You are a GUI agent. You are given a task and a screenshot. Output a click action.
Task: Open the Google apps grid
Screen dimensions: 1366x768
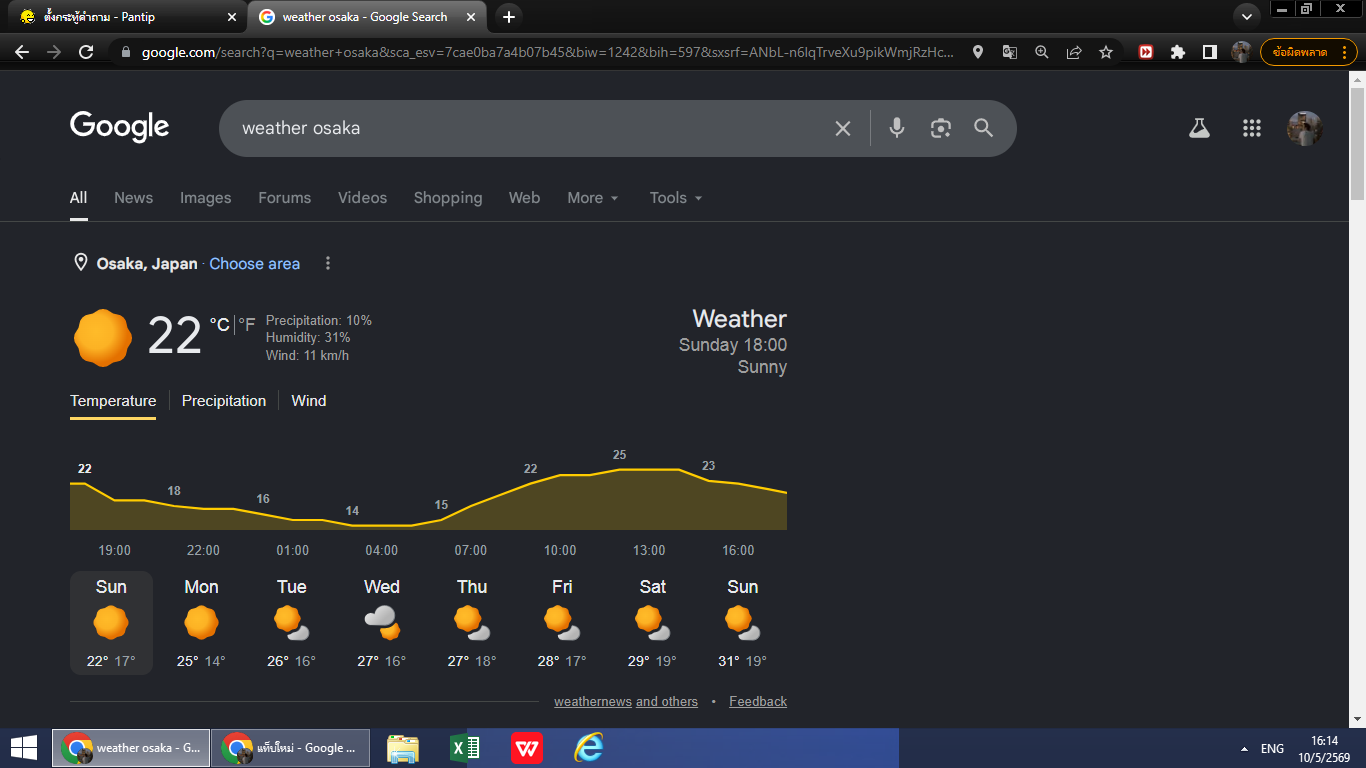pyautogui.click(x=1251, y=128)
